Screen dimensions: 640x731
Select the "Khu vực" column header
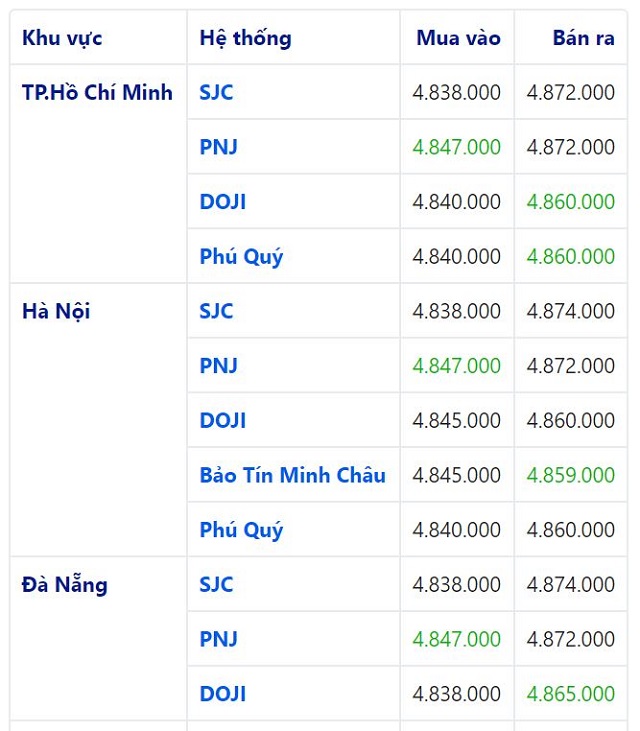62,38
